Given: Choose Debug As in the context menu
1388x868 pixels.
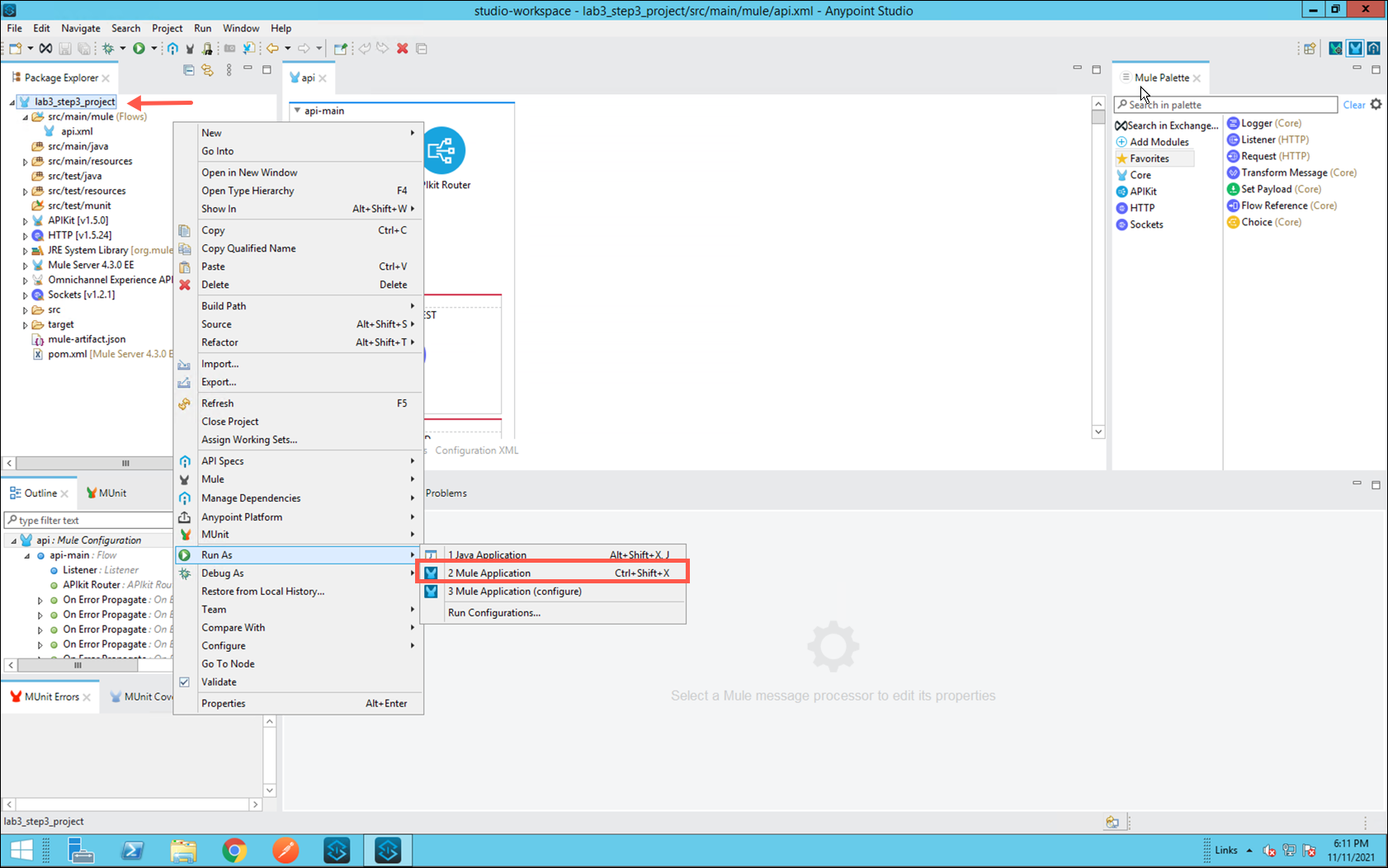Looking at the screenshot, I should (299, 573).
